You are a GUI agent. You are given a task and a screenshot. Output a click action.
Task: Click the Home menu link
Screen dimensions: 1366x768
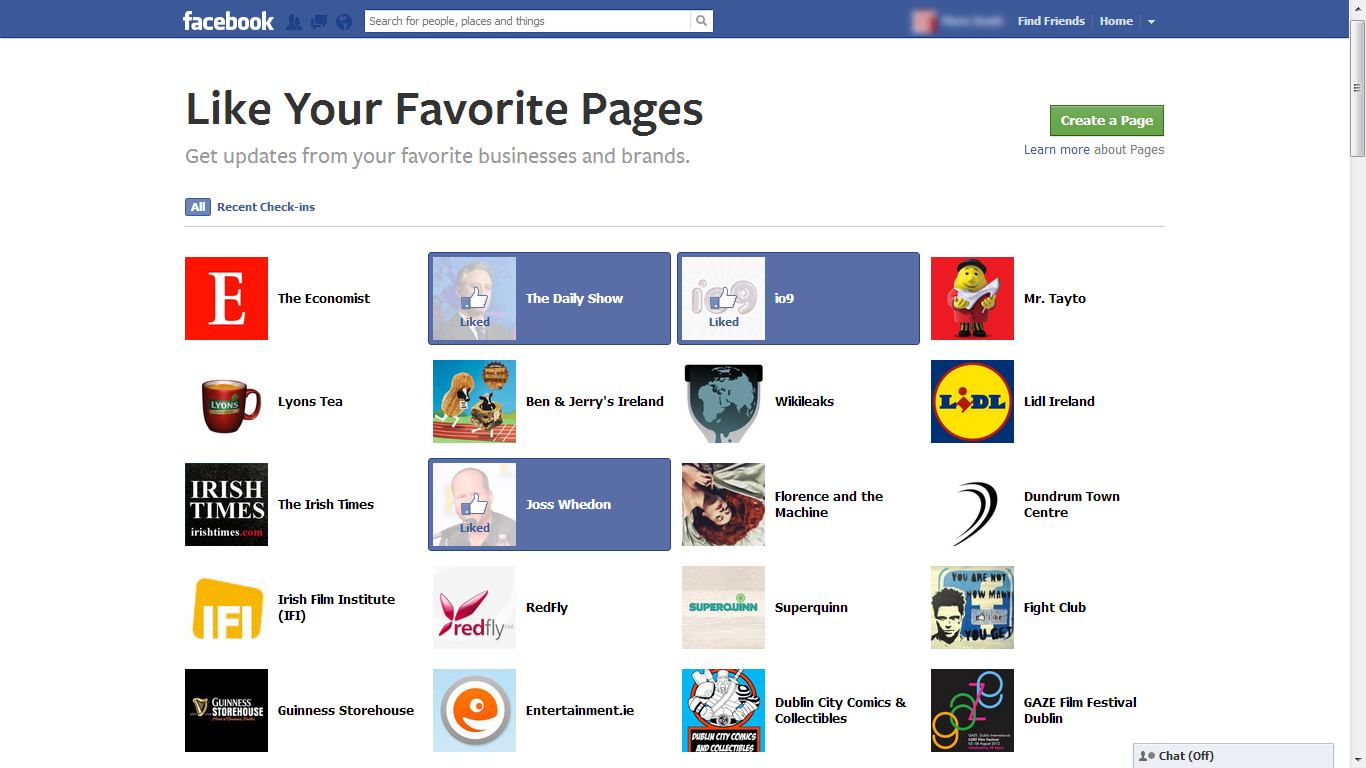tap(1116, 21)
